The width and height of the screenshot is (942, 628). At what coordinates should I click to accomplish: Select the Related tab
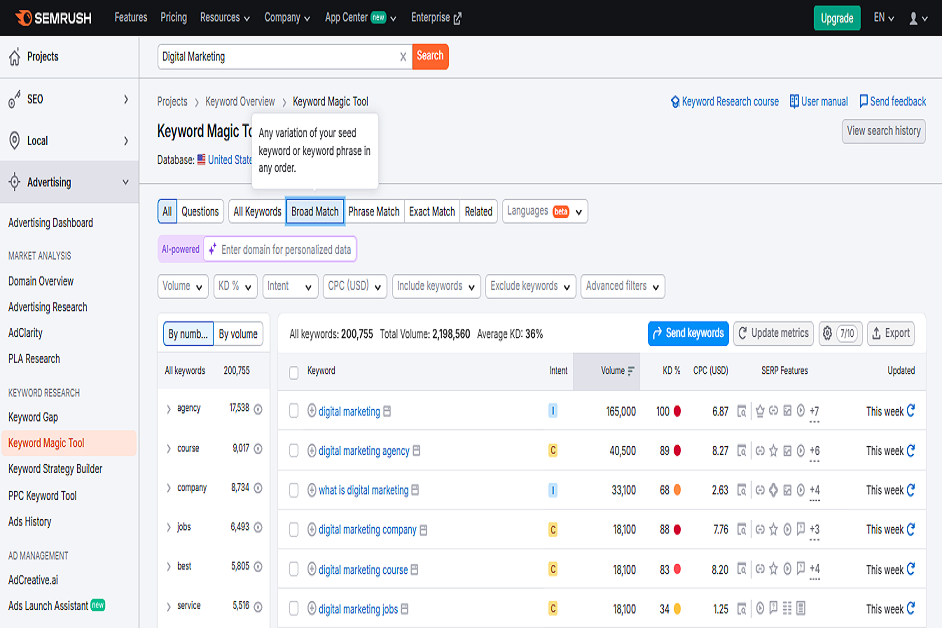[478, 212]
